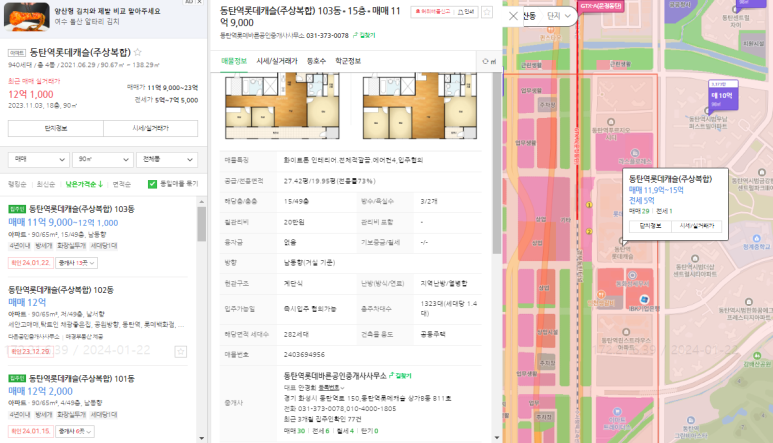This screenshot has height=443, width=773.
Task: Click the 확인 24.01.15. badge on 101동 listing
Action: coord(30,431)
